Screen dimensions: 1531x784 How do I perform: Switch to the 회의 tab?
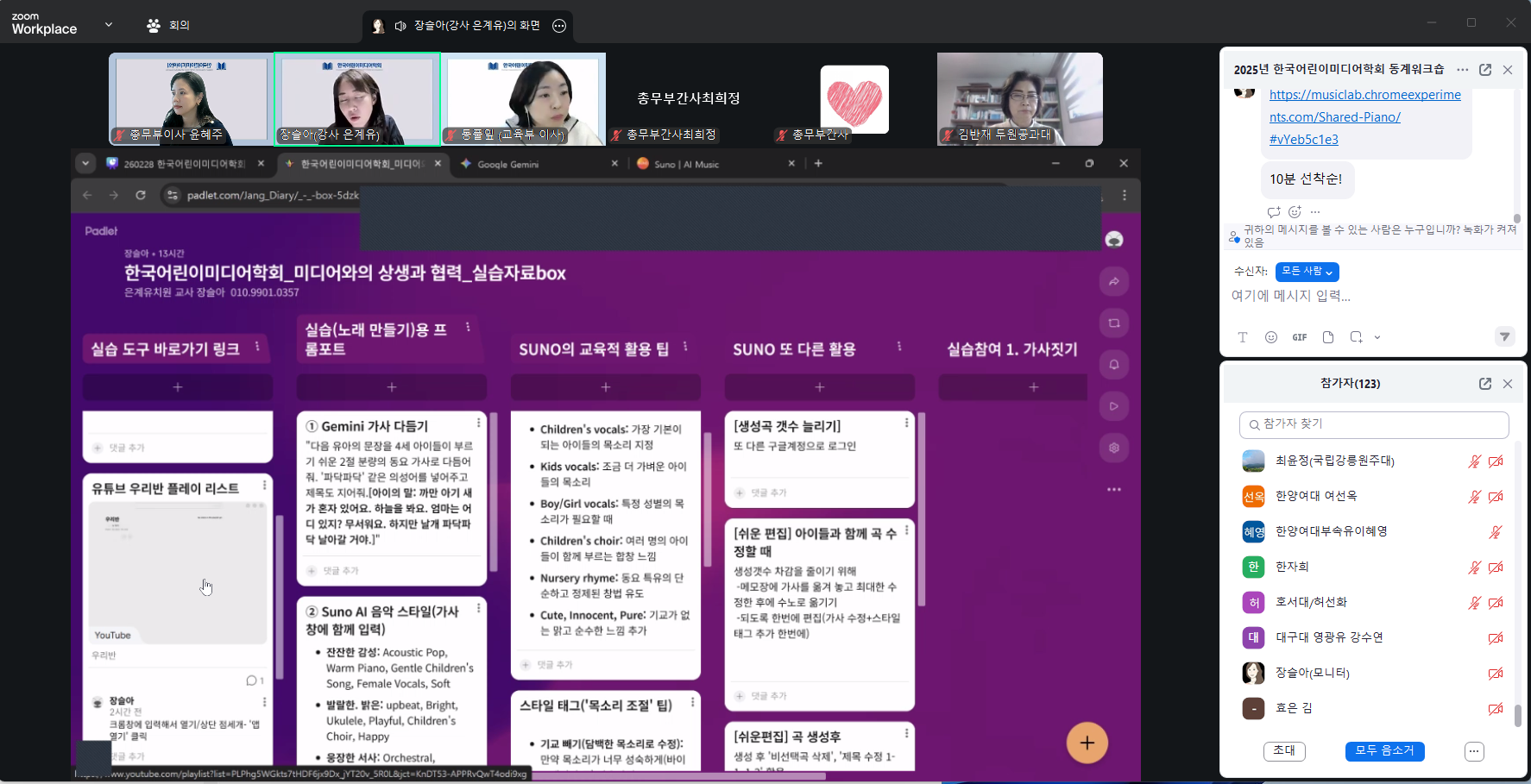coord(168,26)
